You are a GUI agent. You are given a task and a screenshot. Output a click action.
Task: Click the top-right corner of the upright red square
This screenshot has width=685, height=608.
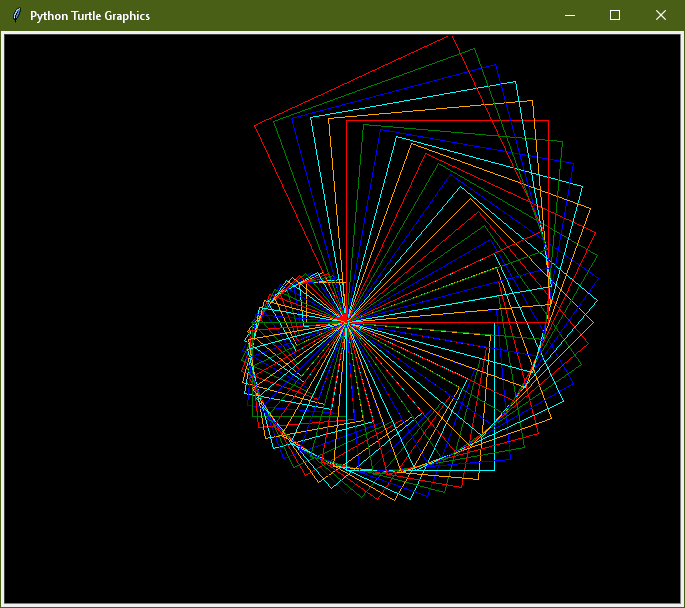pyautogui.click(x=549, y=120)
